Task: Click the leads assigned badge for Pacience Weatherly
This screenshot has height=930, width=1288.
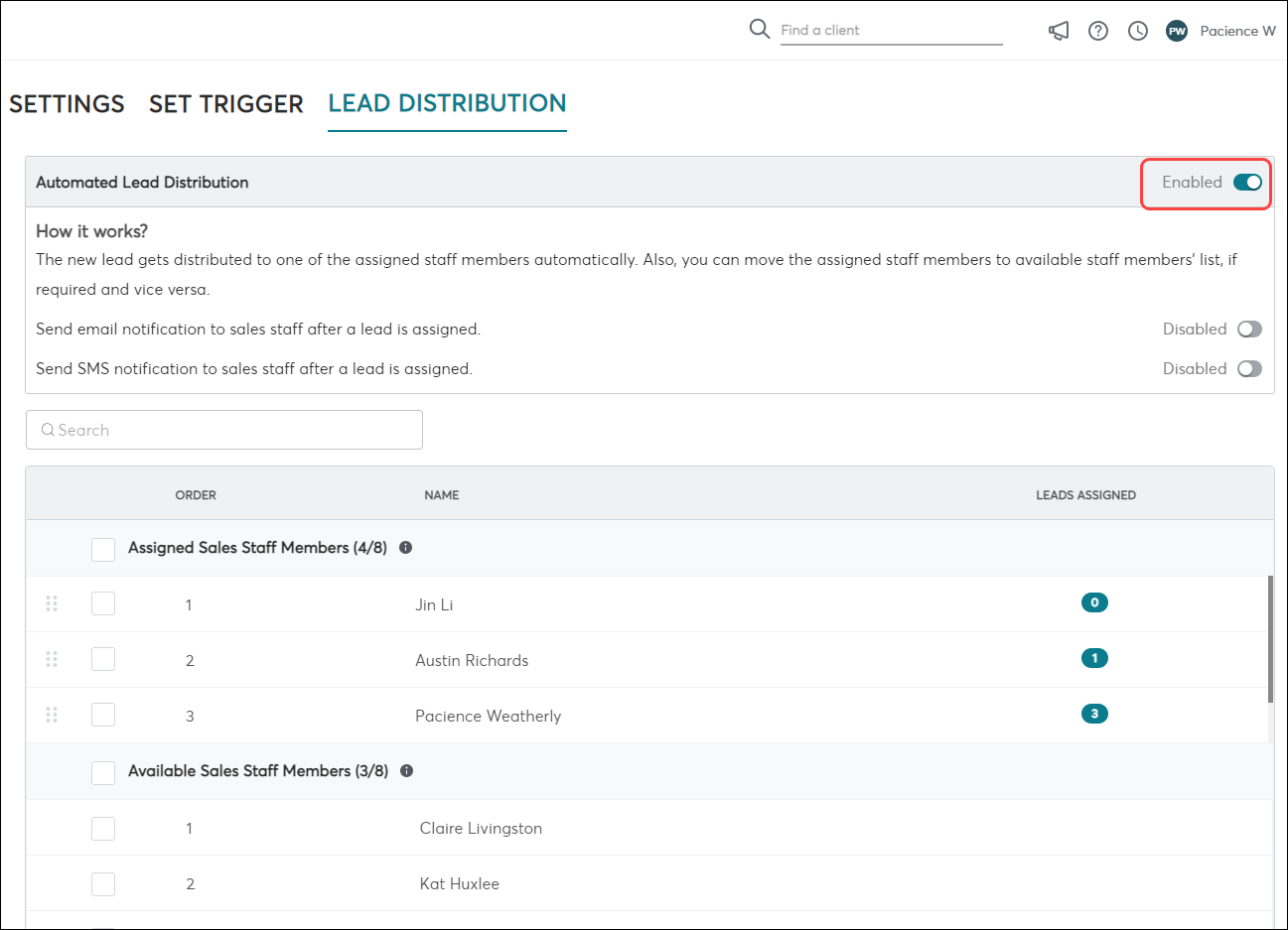Action: [1093, 713]
